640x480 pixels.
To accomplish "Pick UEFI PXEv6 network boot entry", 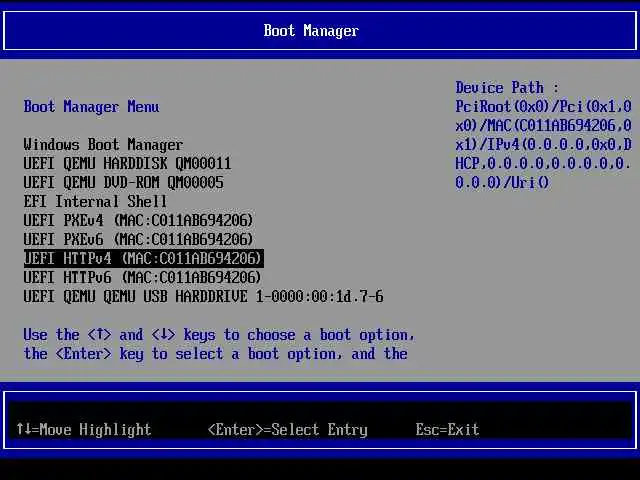I will tap(138, 239).
